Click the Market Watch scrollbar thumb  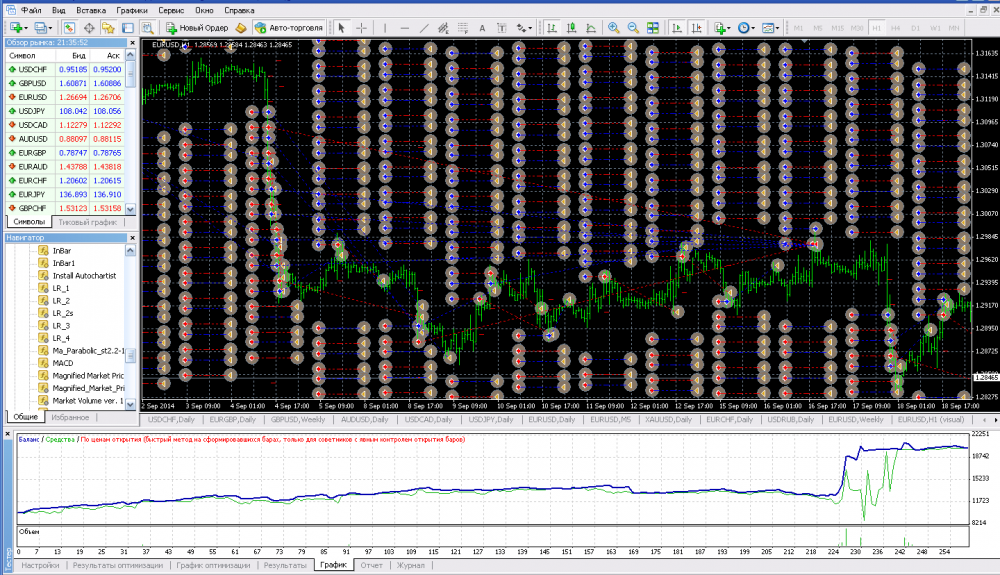pos(131,74)
